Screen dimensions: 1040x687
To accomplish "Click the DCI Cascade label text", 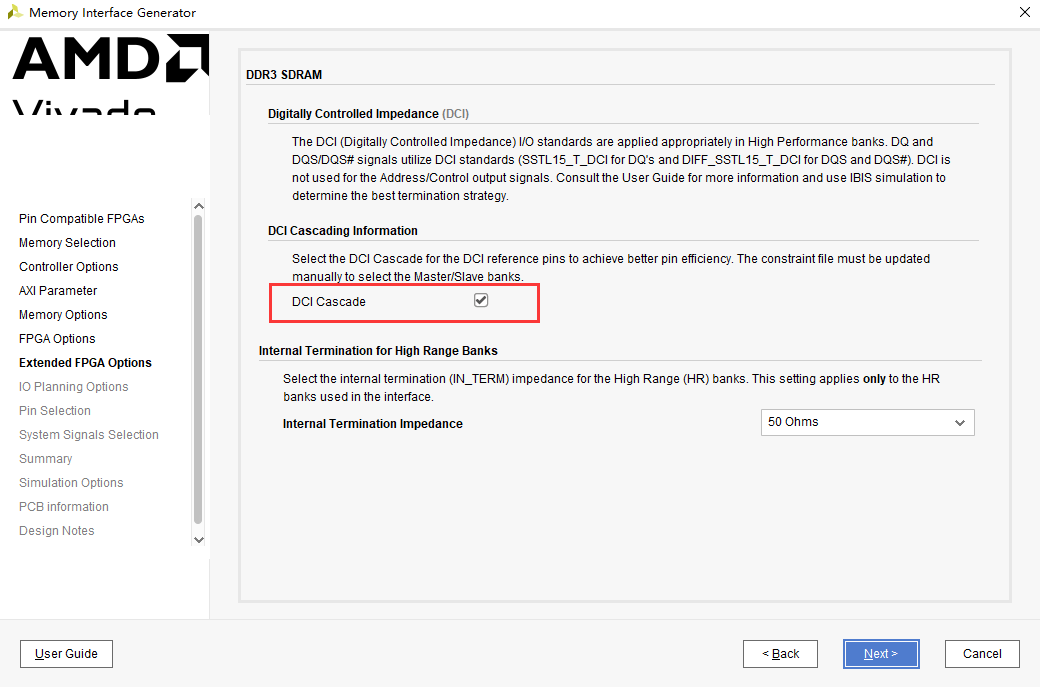I will (329, 302).
